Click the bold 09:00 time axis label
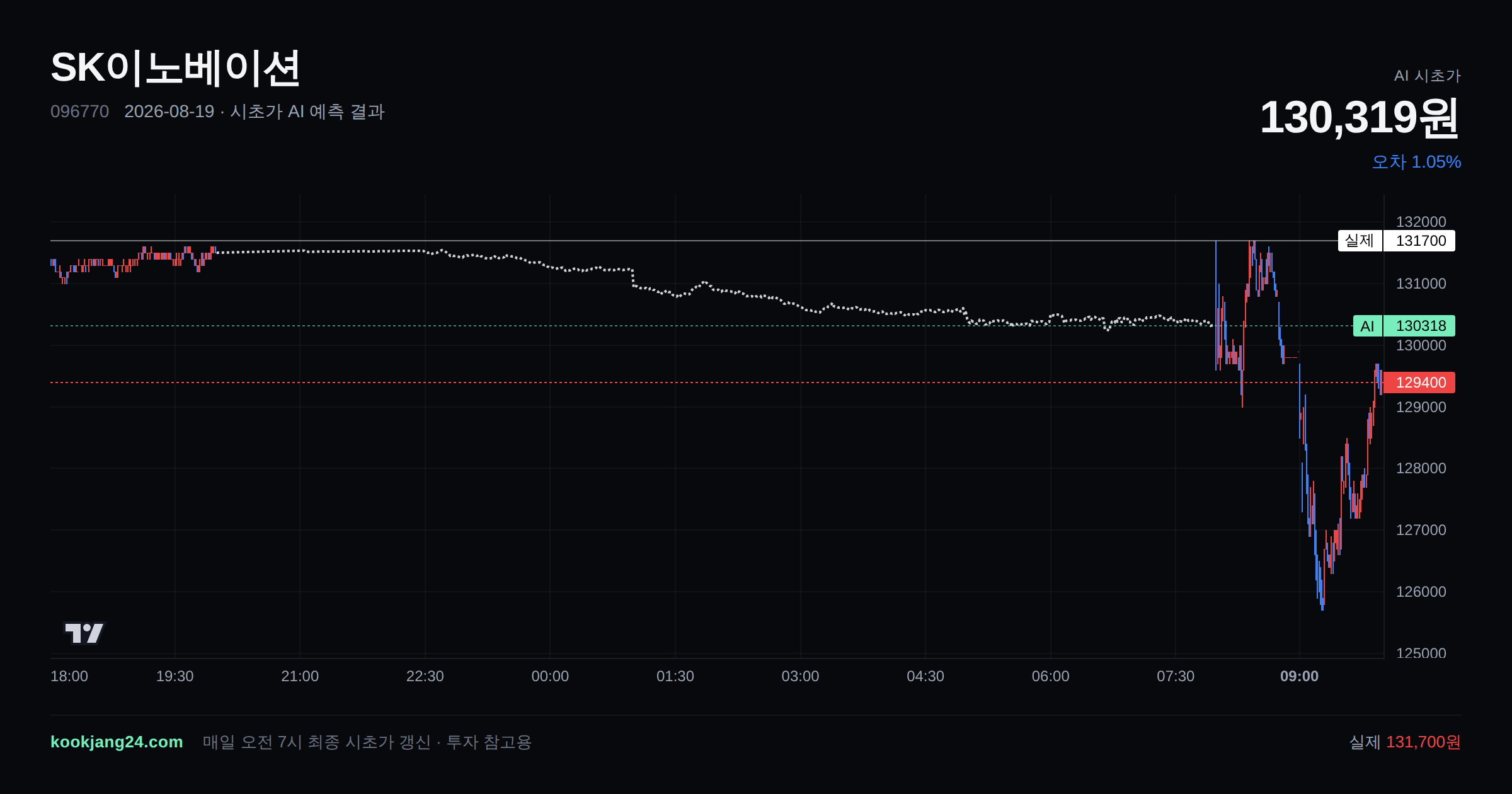The width and height of the screenshot is (1512, 794). pyautogui.click(x=1299, y=676)
